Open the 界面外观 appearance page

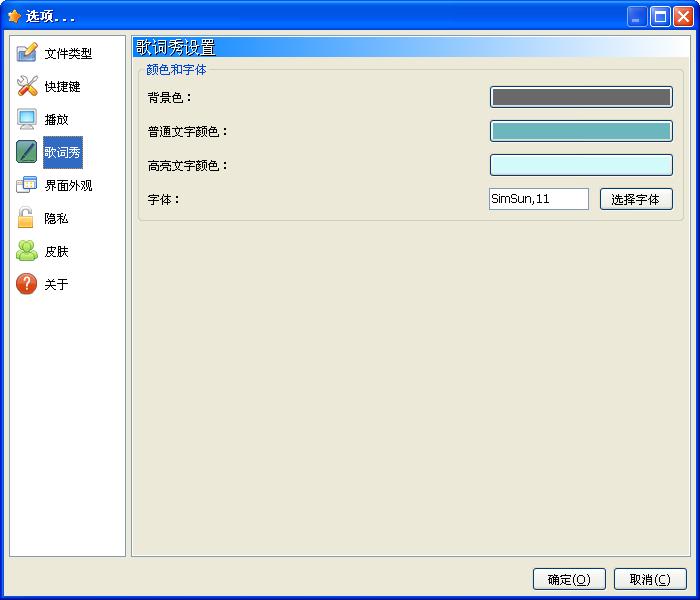coord(68,186)
